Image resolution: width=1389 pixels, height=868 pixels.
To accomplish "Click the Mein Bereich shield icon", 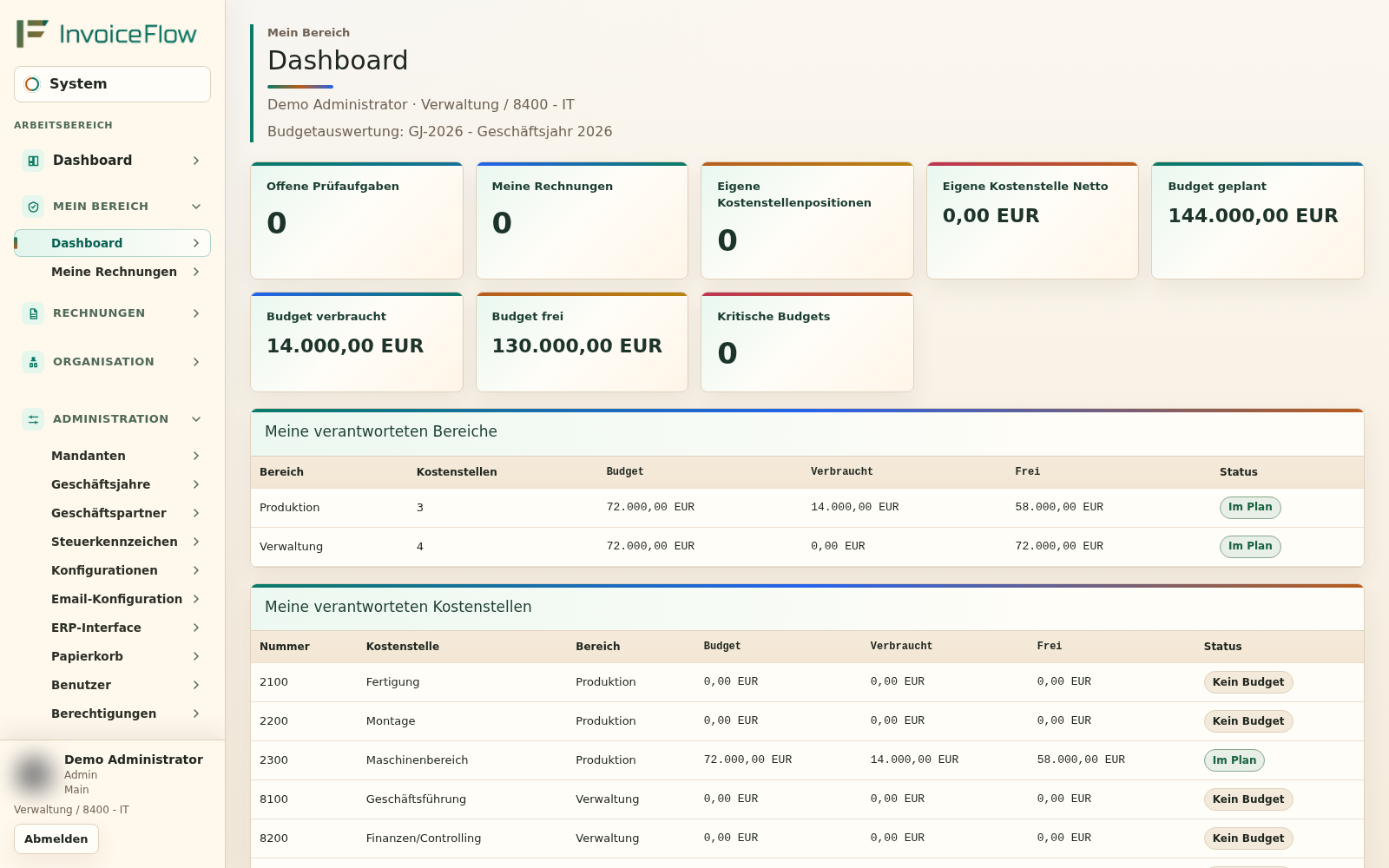I will tap(33, 207).
